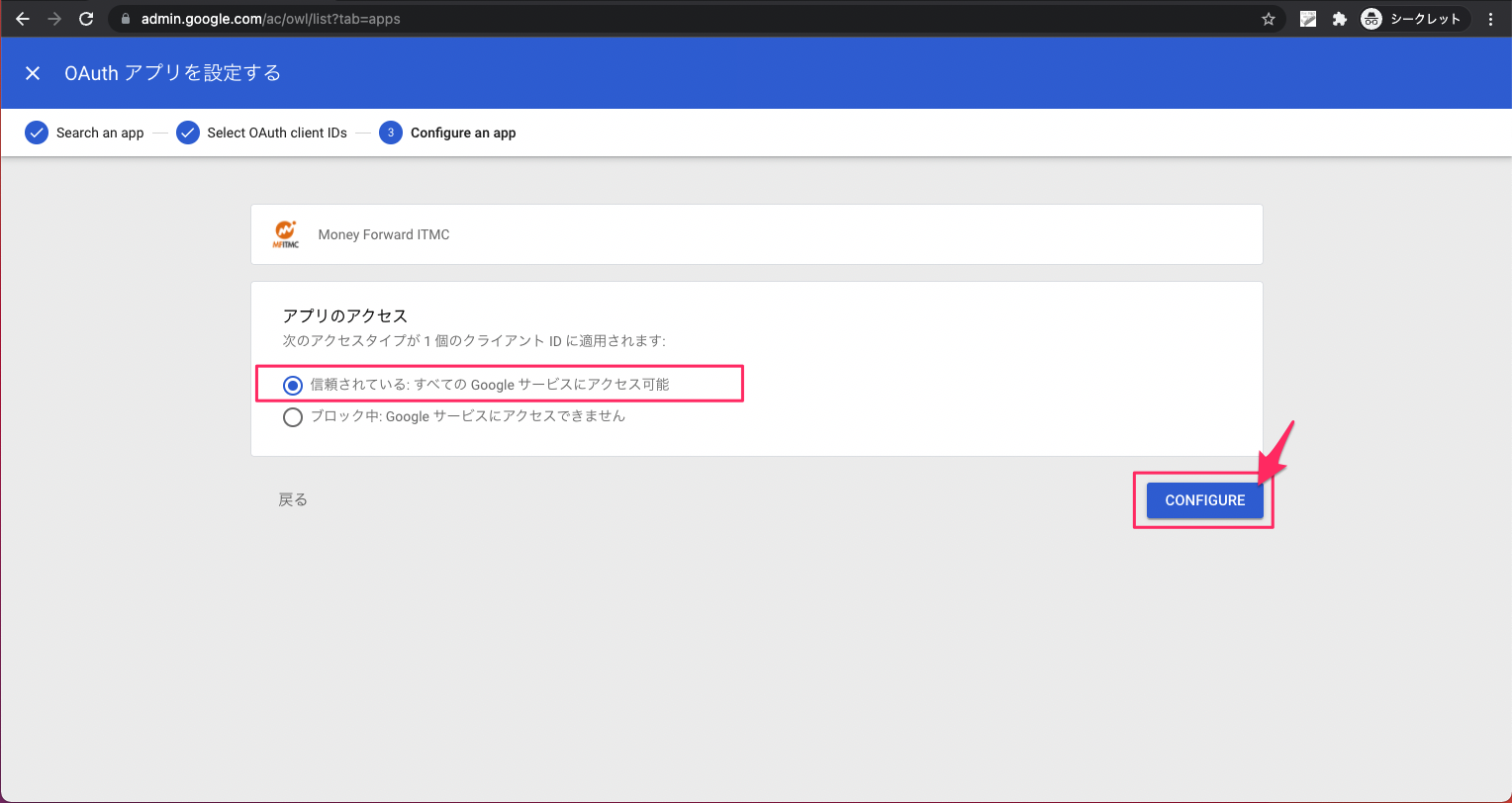
Task: Click the address bar URL
Action: 271,19
